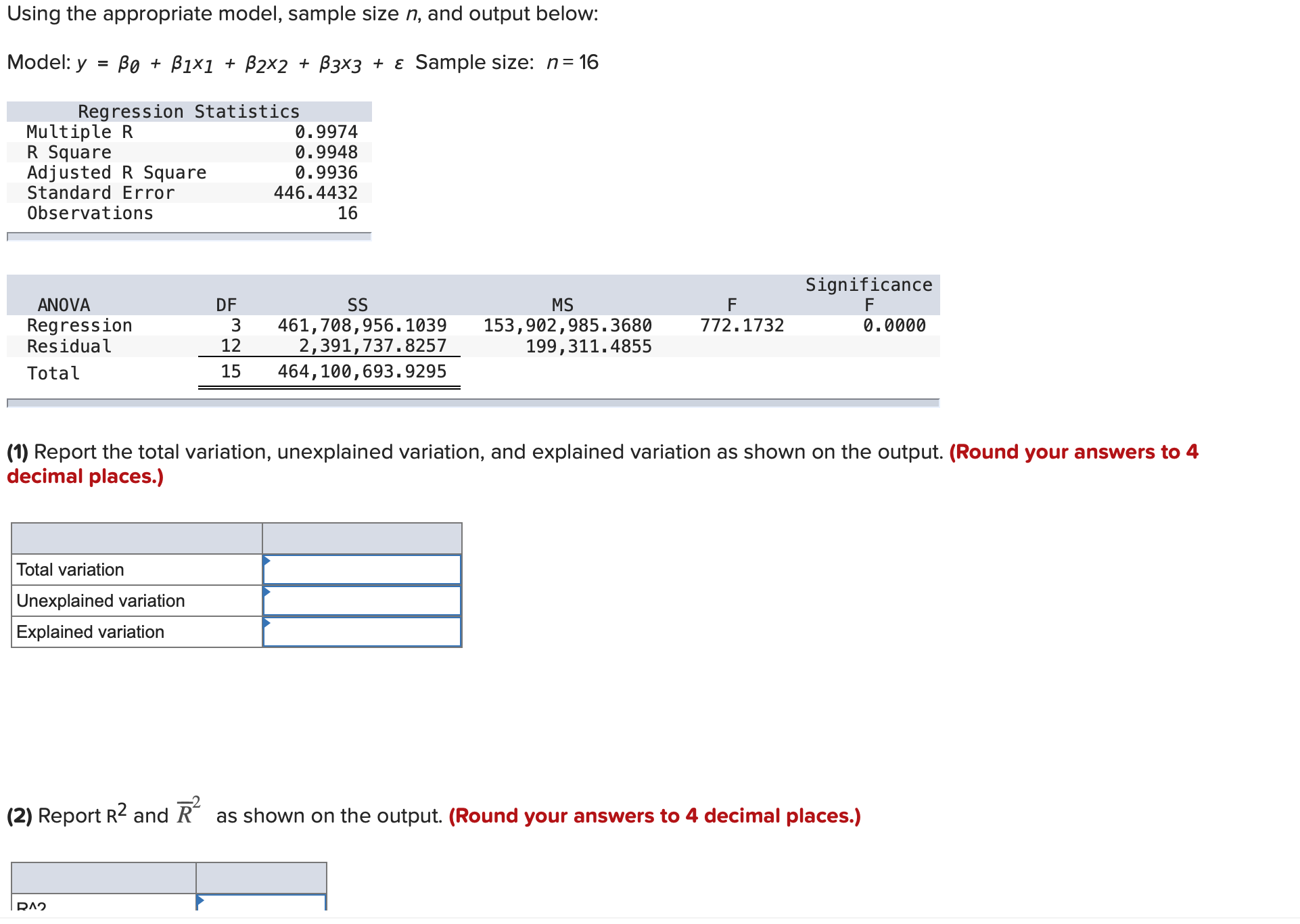Click inside the Total variation input field
This screenshot has width=1300, height=924.
click(362, 569)
